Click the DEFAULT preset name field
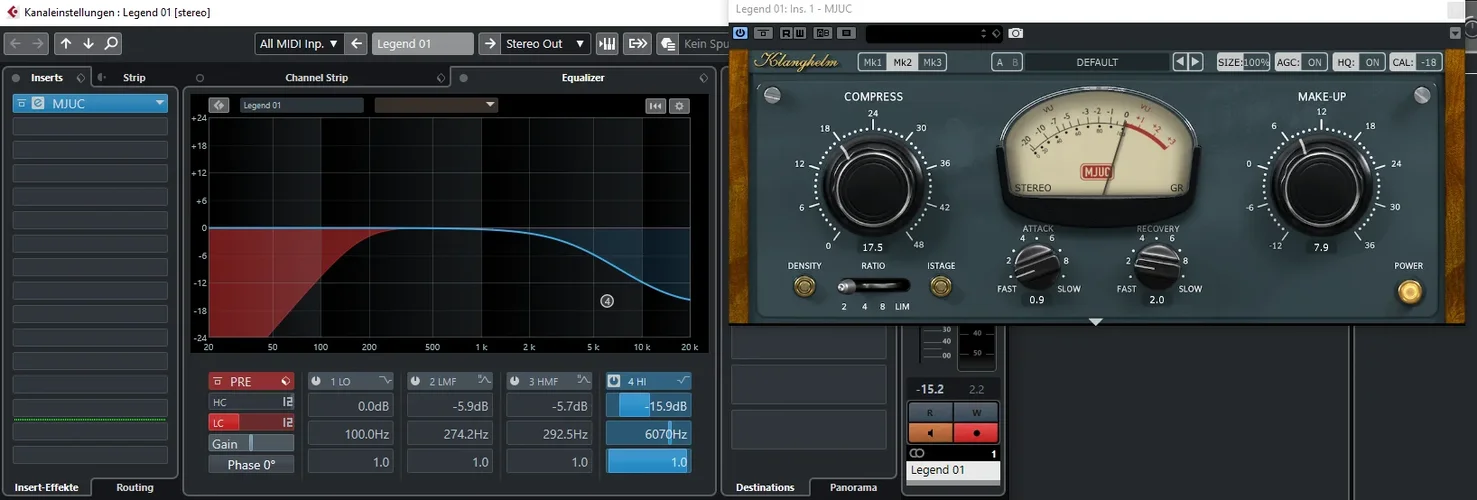1477x500 pixels. 1097,62
